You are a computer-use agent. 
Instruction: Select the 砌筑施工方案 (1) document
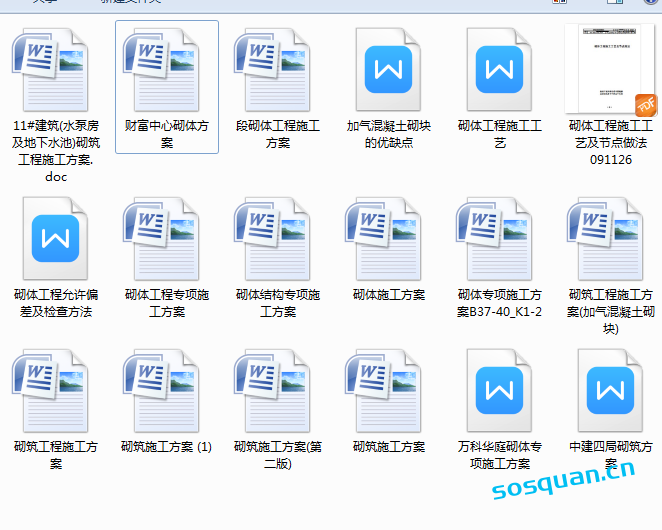click(167, 391)
